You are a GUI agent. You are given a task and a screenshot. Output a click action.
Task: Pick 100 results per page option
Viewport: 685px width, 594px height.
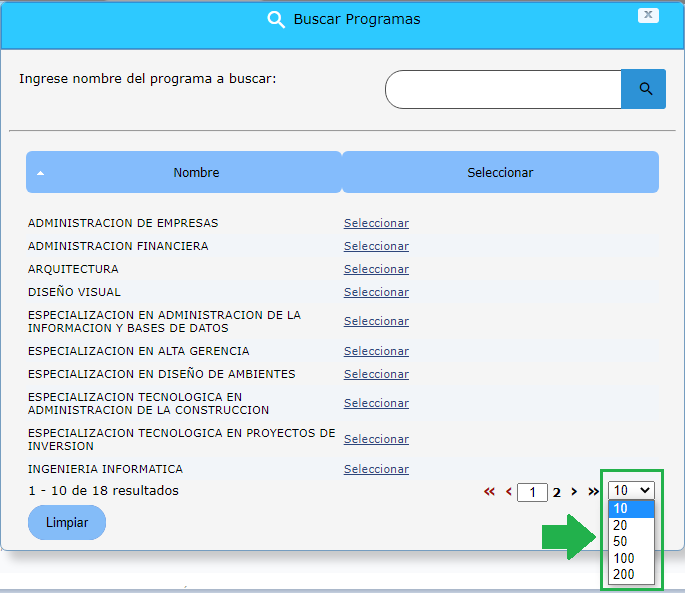[623, 558]
